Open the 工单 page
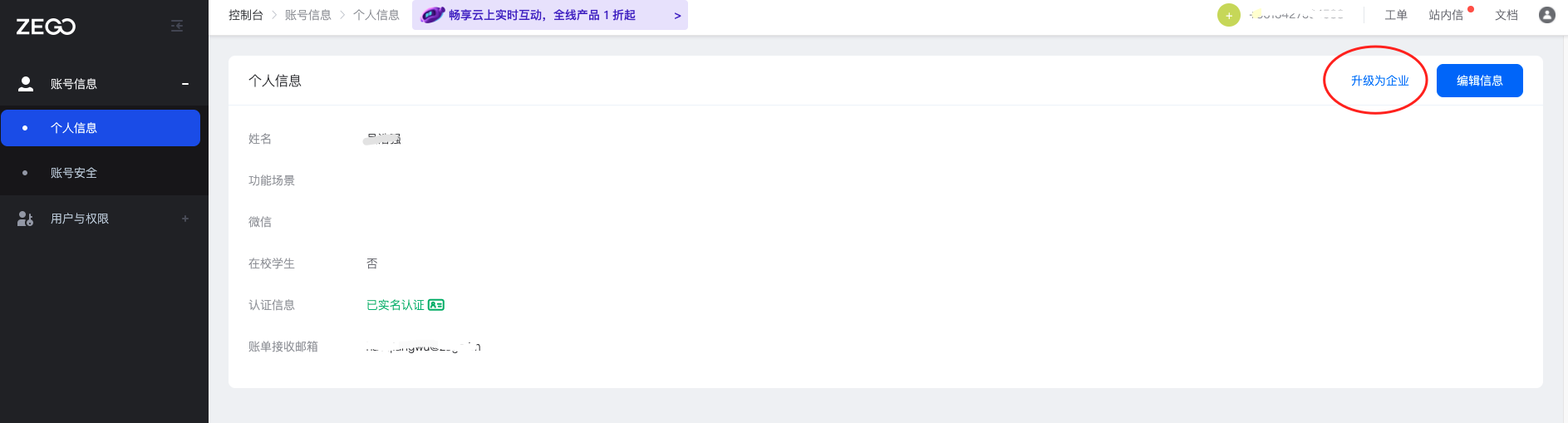The width and height of the screenshot is (1568, 423). click(1396, 15)
